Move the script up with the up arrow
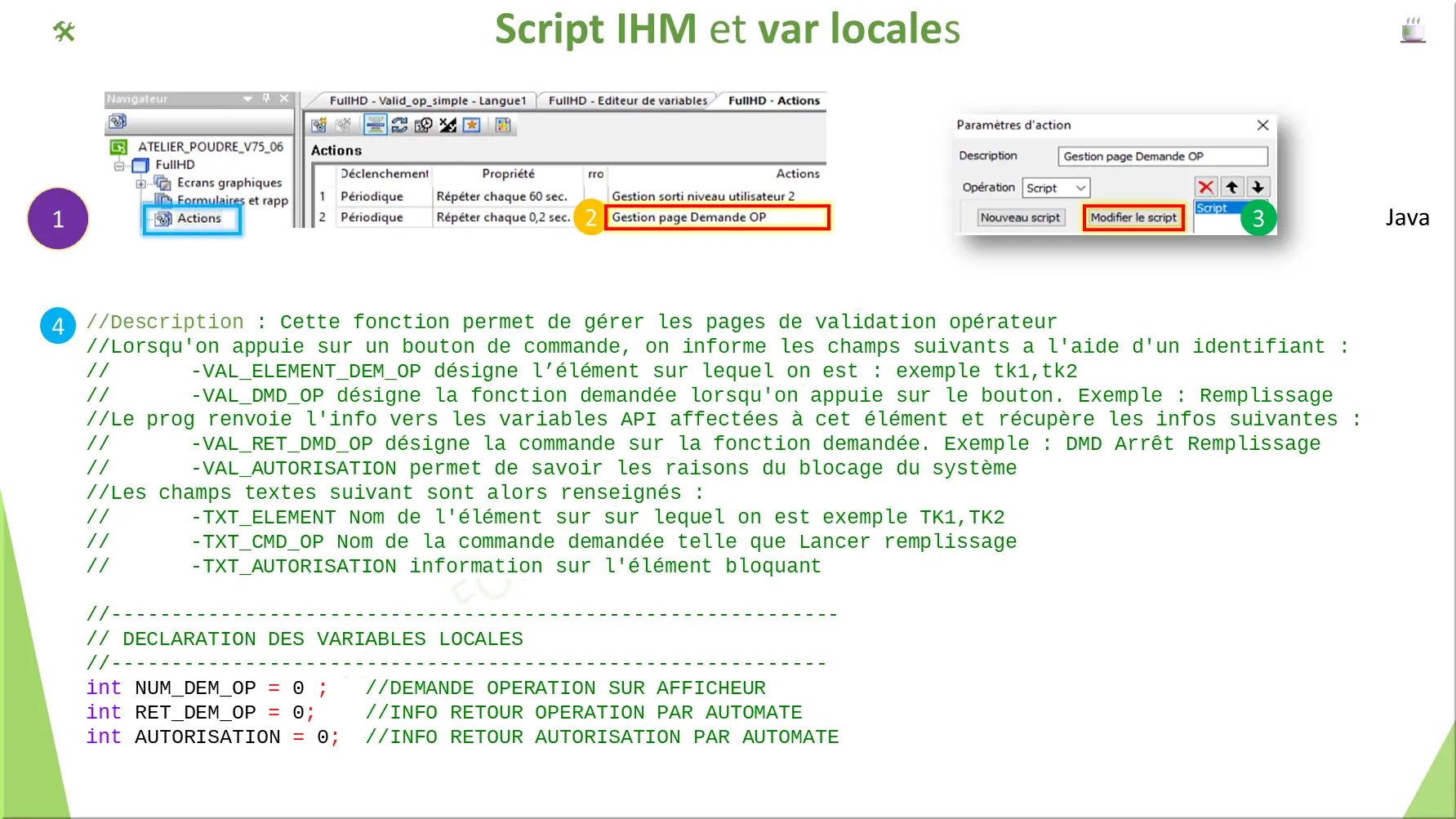This screenshot has width=1456, height=819. (x=1232, y=187)
